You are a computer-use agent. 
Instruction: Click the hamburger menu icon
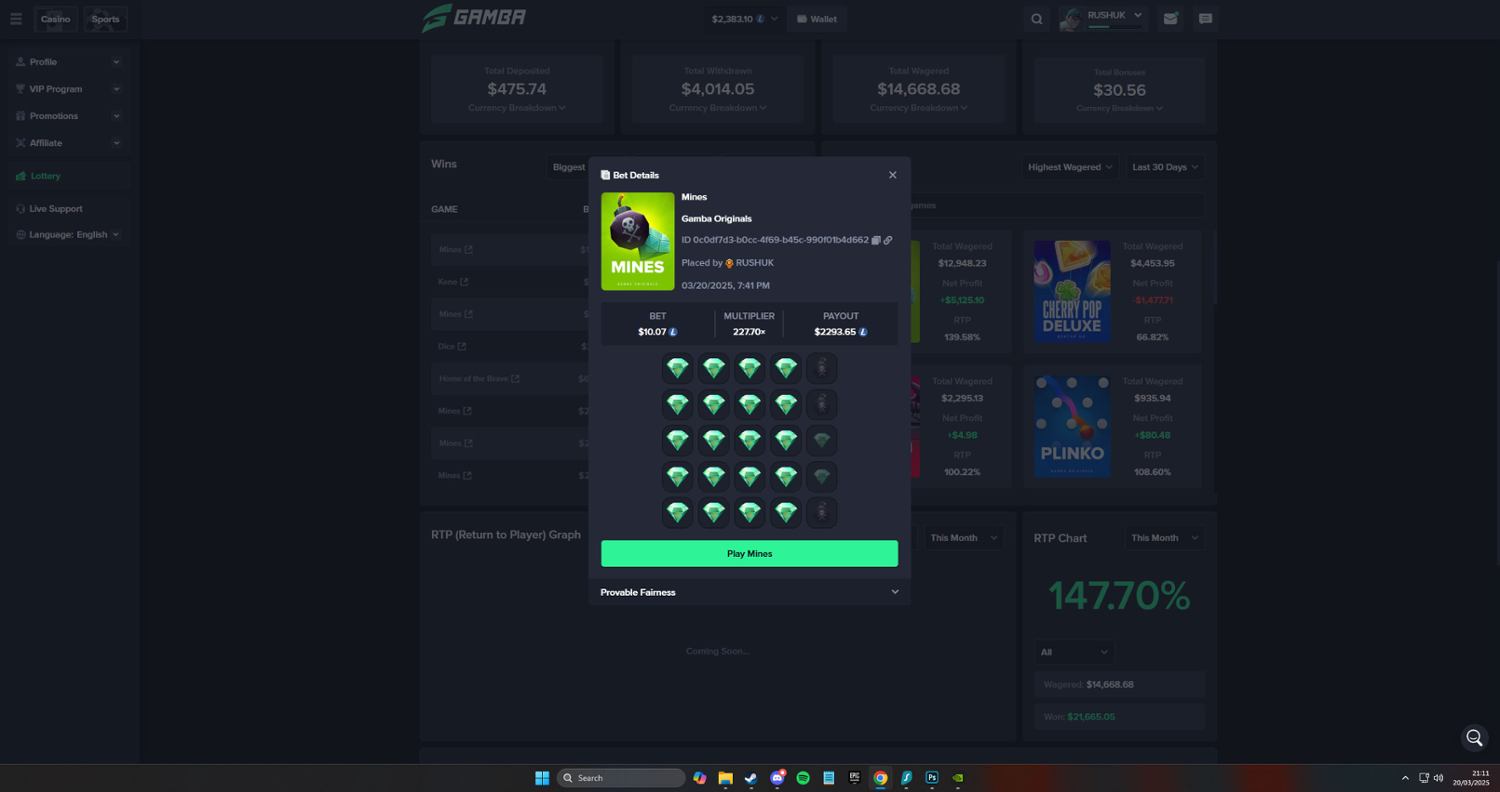(16, 19)
